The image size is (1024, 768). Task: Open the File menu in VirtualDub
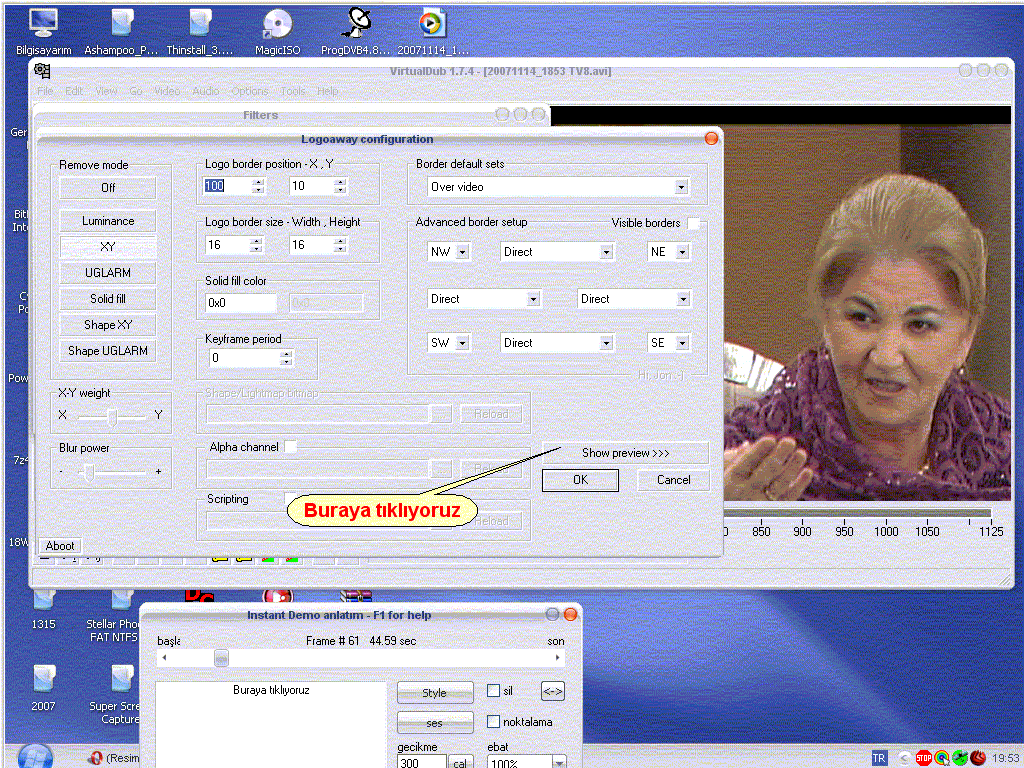(45, 91)
